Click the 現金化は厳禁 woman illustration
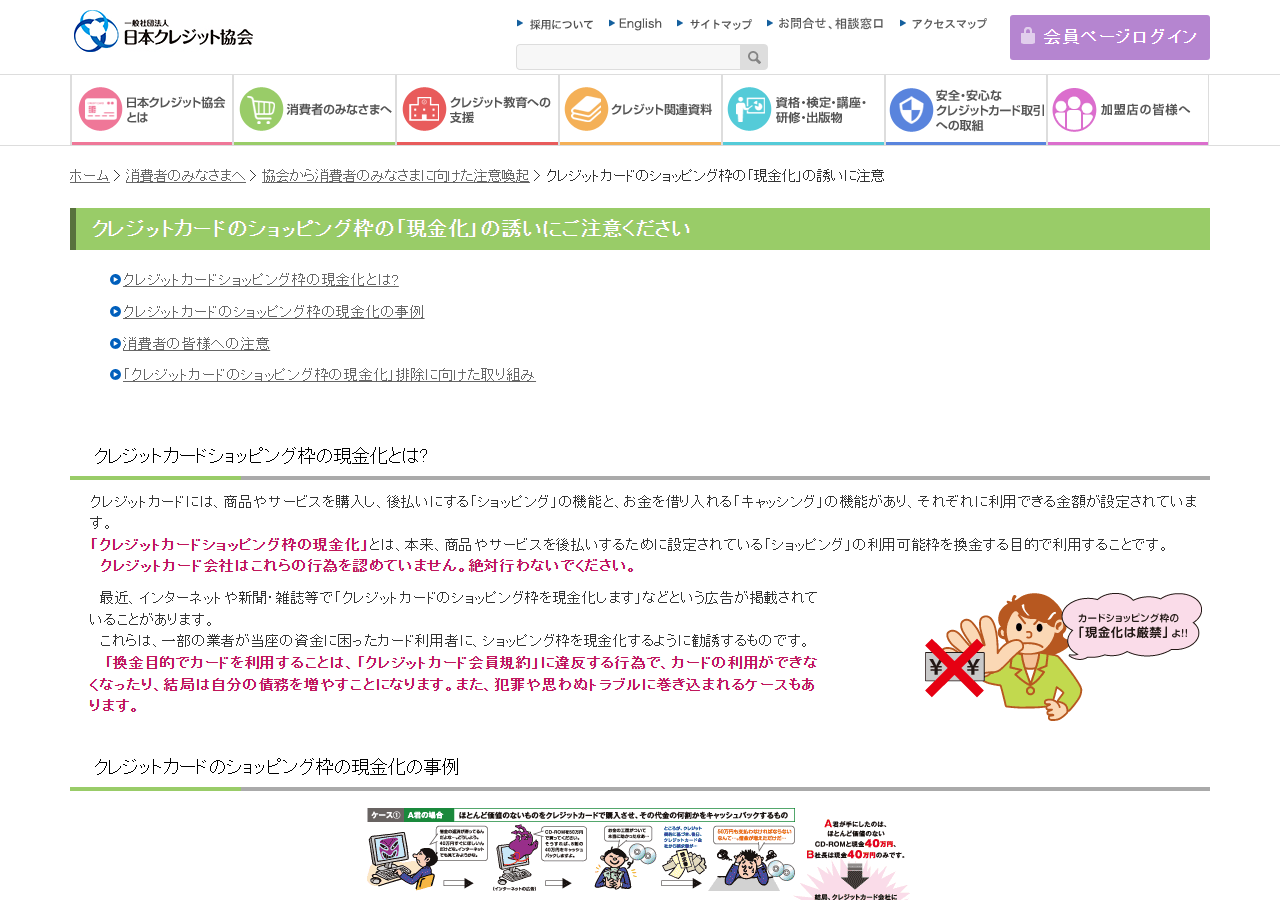 point(1063,656)
